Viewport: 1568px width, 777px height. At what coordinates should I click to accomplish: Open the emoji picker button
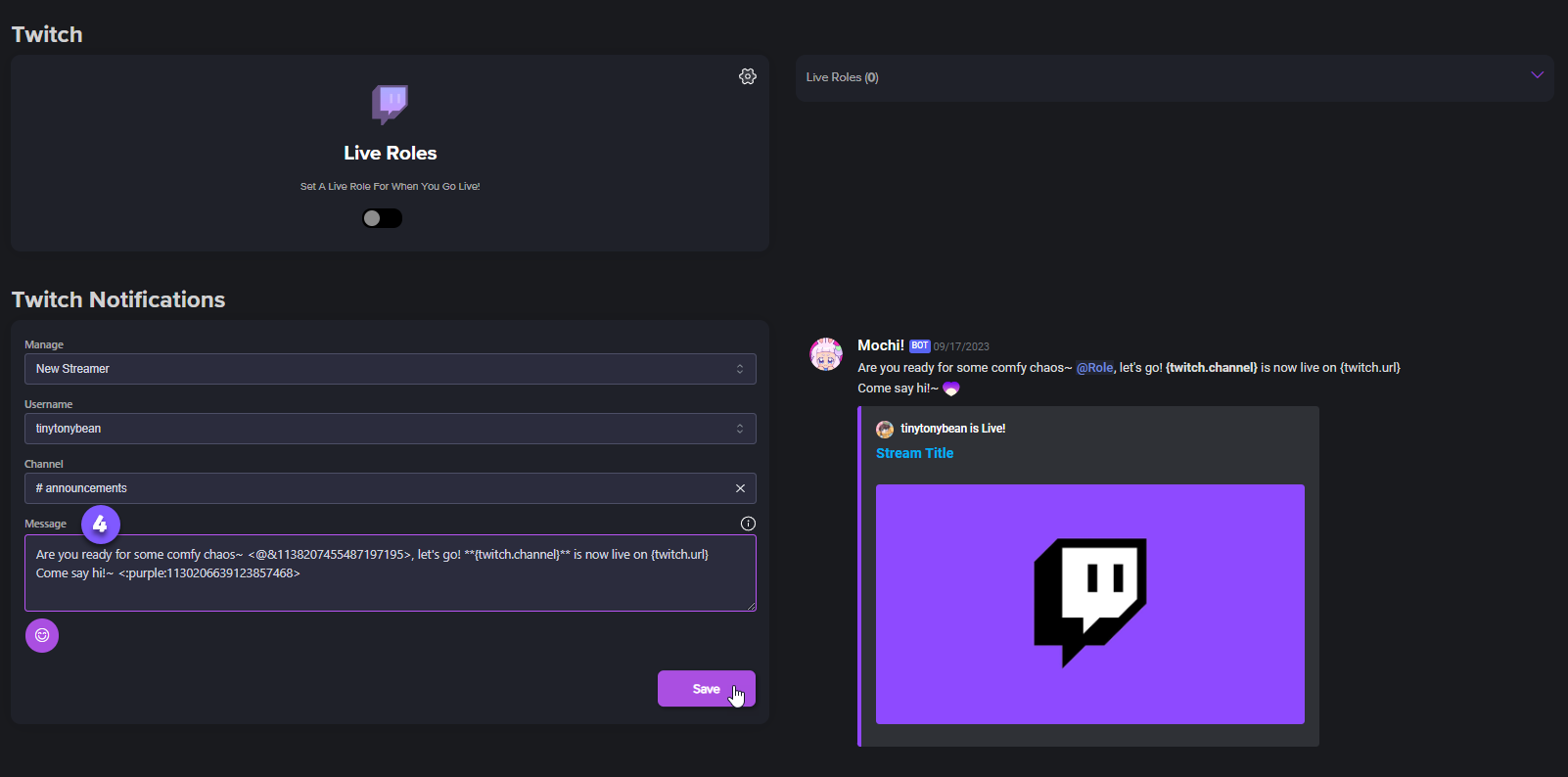click(x=42, y=635)
